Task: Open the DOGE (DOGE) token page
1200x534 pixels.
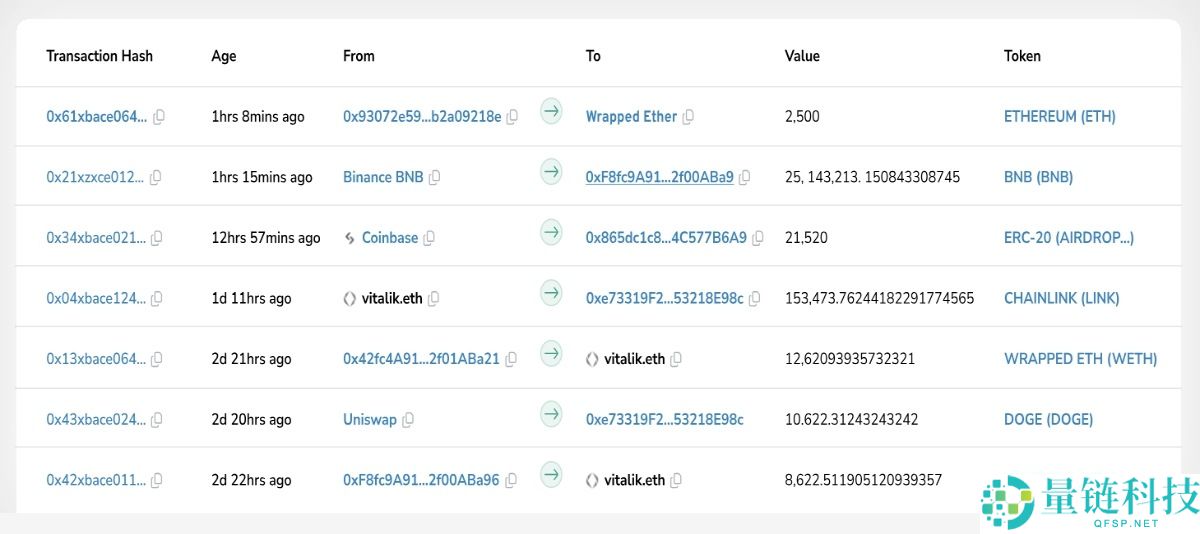Action: [1048, 419]
